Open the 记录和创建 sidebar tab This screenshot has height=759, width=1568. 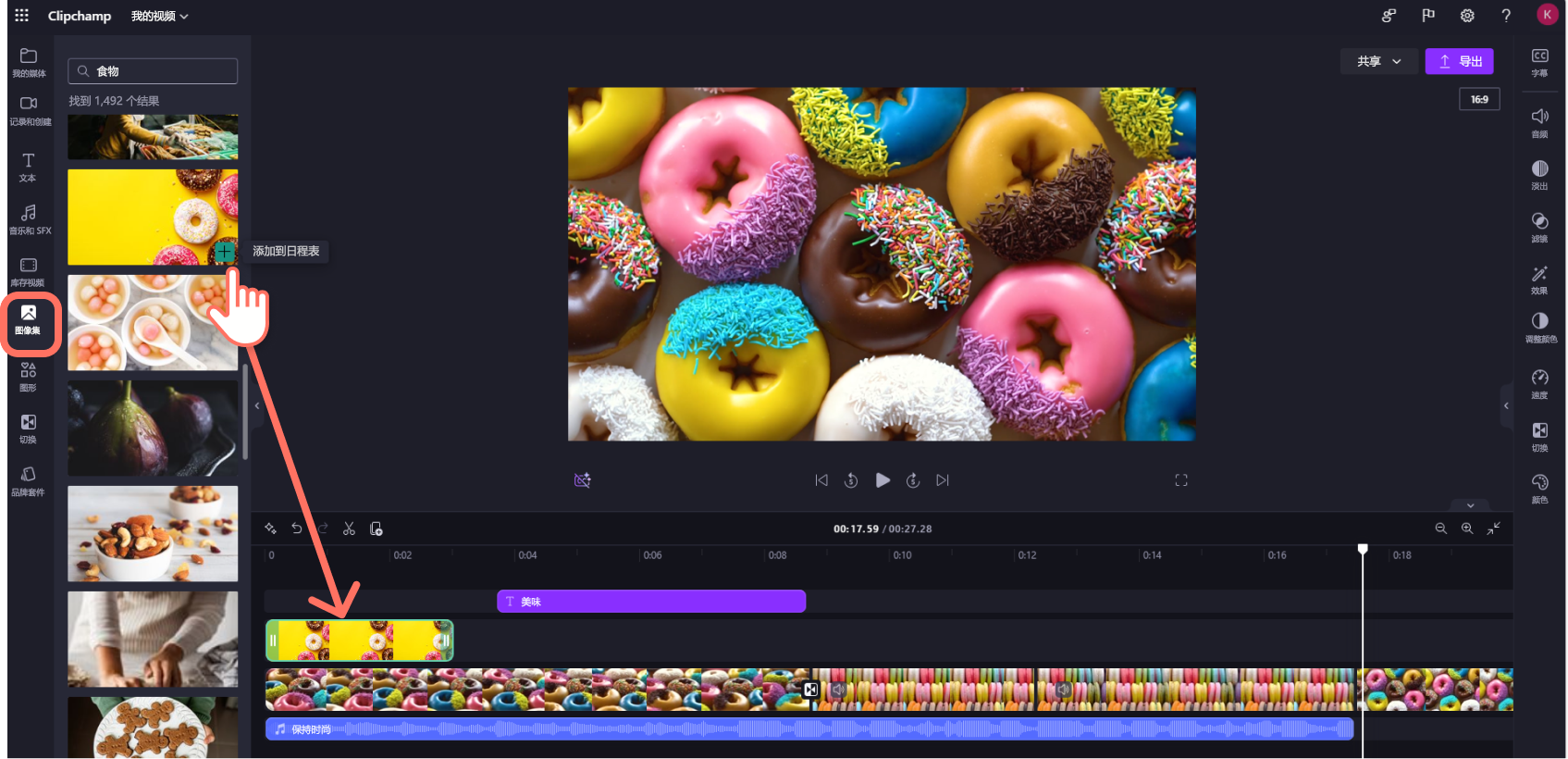click(29, 111)
